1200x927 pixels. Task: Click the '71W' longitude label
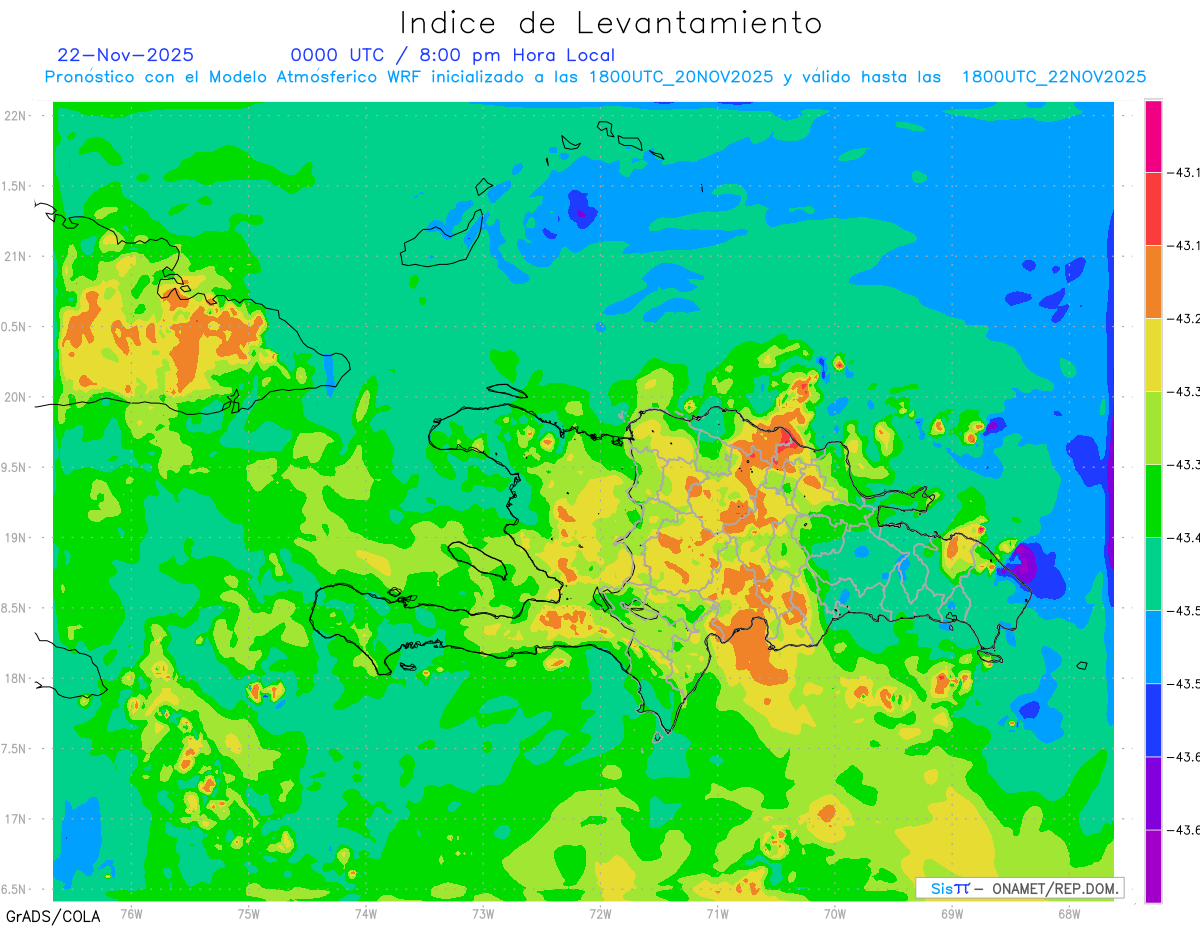717,913
